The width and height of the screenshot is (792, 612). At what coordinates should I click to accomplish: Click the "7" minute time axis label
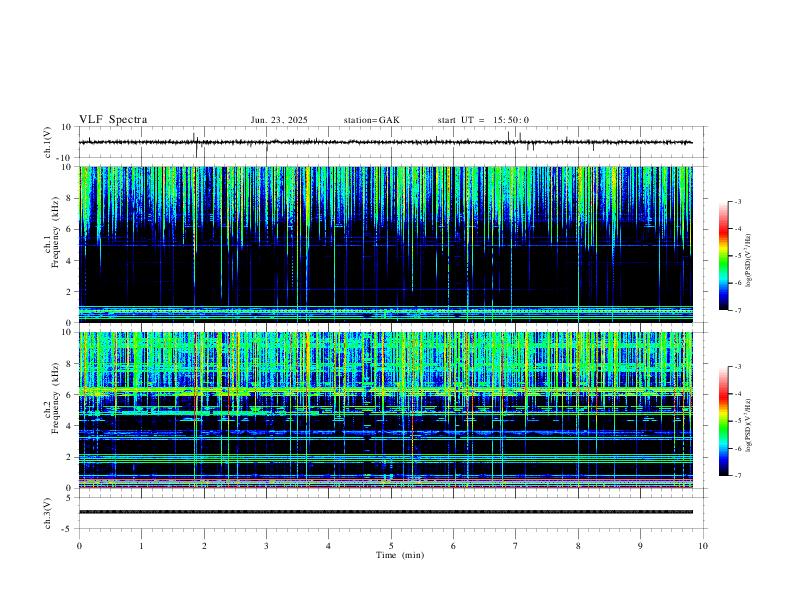tap(516, 546)
